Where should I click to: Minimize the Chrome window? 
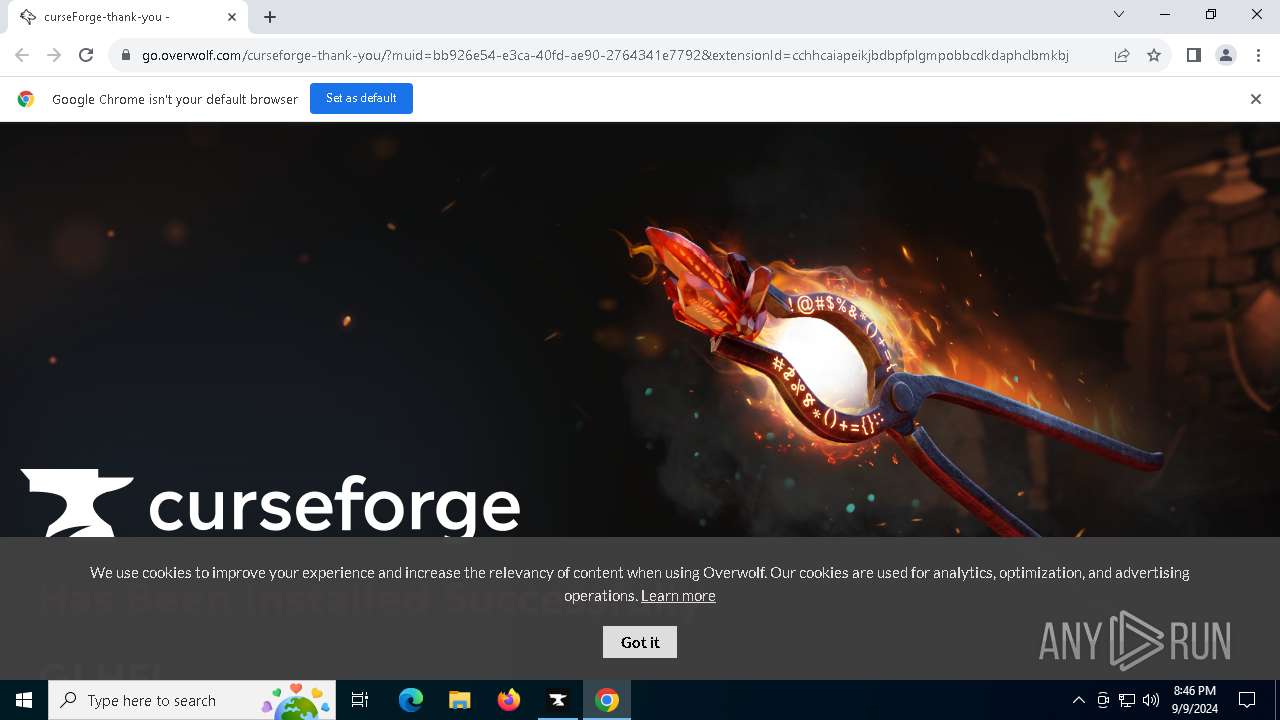(1165, 14)
